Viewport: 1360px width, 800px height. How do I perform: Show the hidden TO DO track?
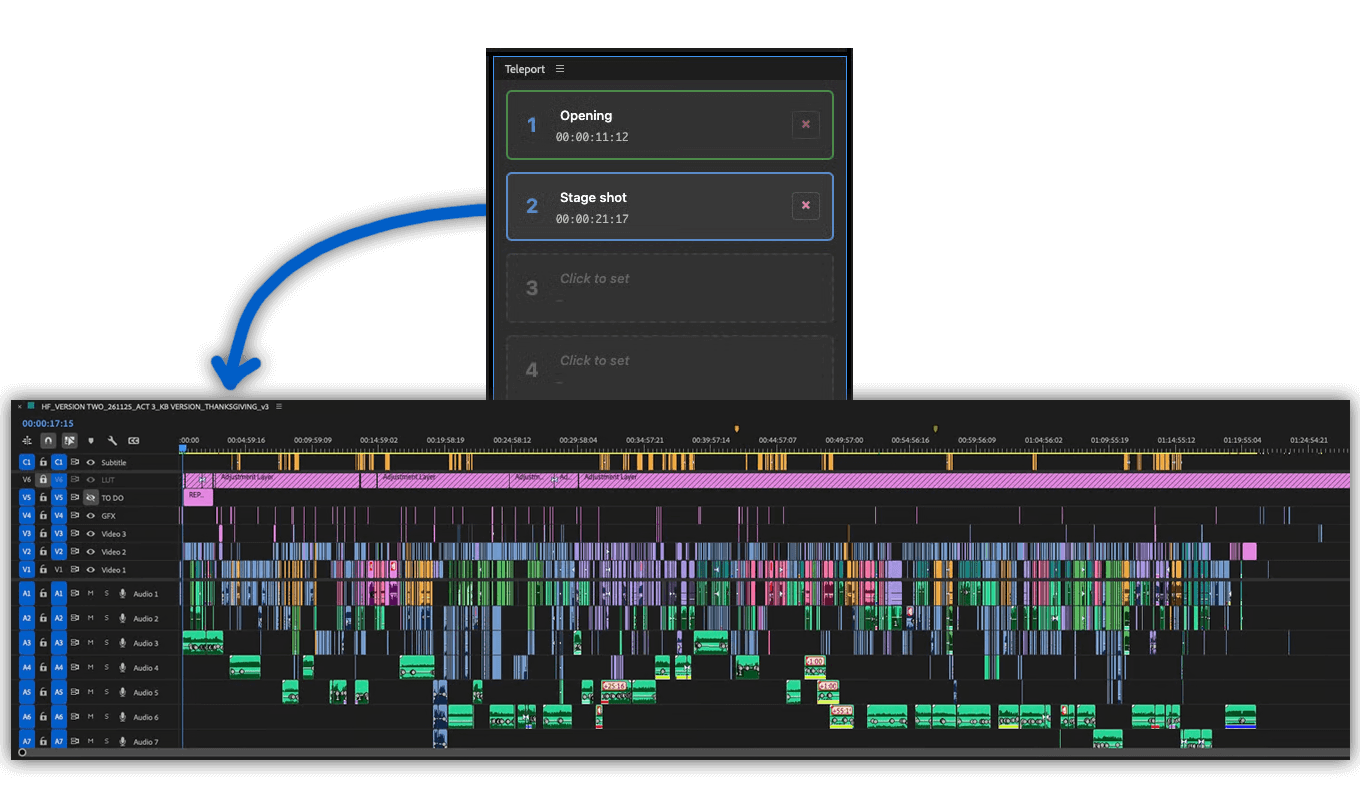click(90, 498)
